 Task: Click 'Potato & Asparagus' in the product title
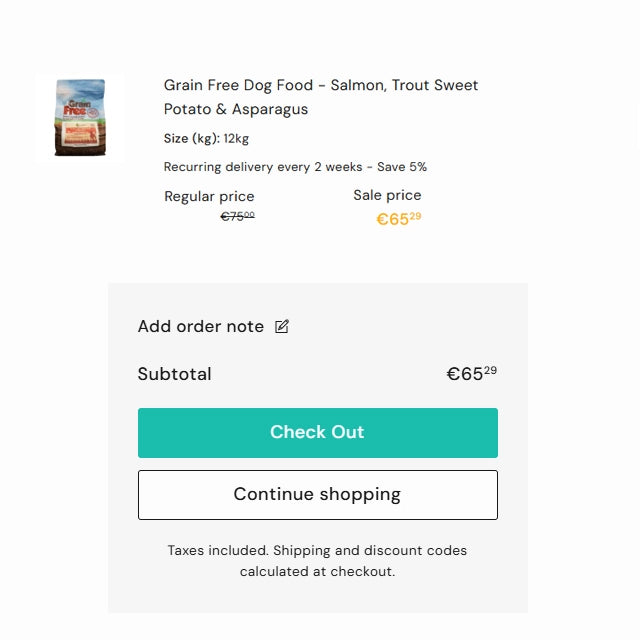pyautogui.click(x=236, y=109)
